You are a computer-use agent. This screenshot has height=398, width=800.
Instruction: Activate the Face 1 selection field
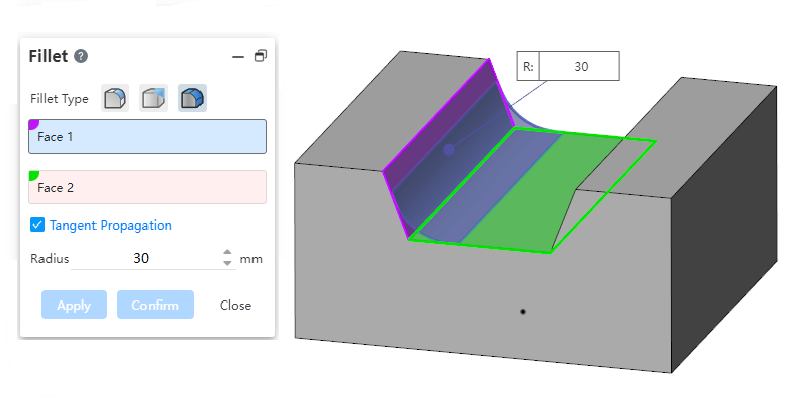click(x=147, y=136)
